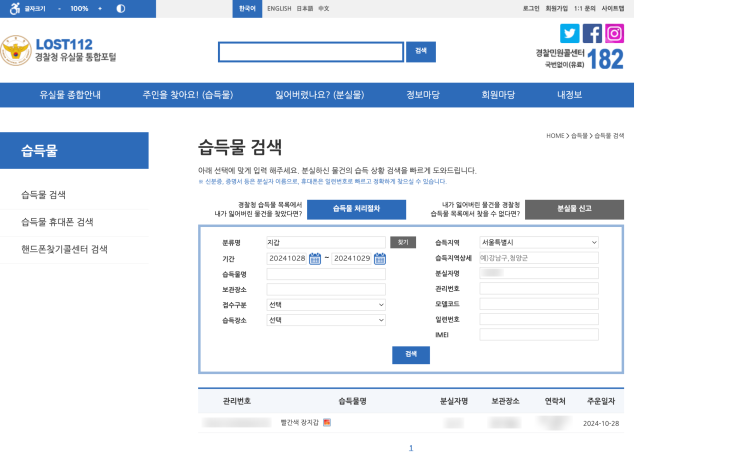Open 사이트맵 link

point(613,9)
